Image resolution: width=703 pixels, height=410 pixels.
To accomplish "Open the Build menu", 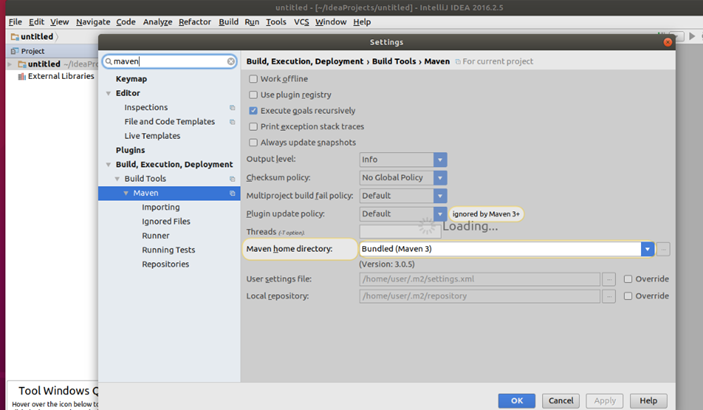I will [229, 22].
